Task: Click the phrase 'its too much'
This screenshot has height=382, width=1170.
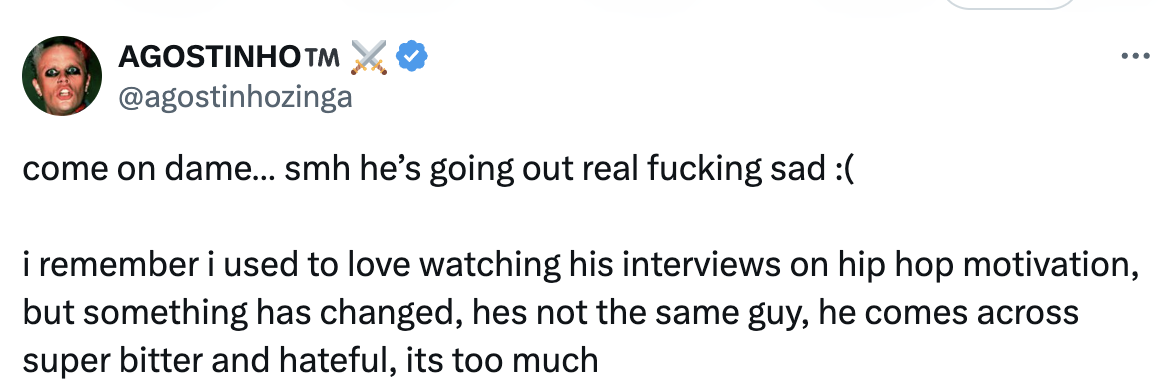Action: pyautogui.click(x=502, y=360)
